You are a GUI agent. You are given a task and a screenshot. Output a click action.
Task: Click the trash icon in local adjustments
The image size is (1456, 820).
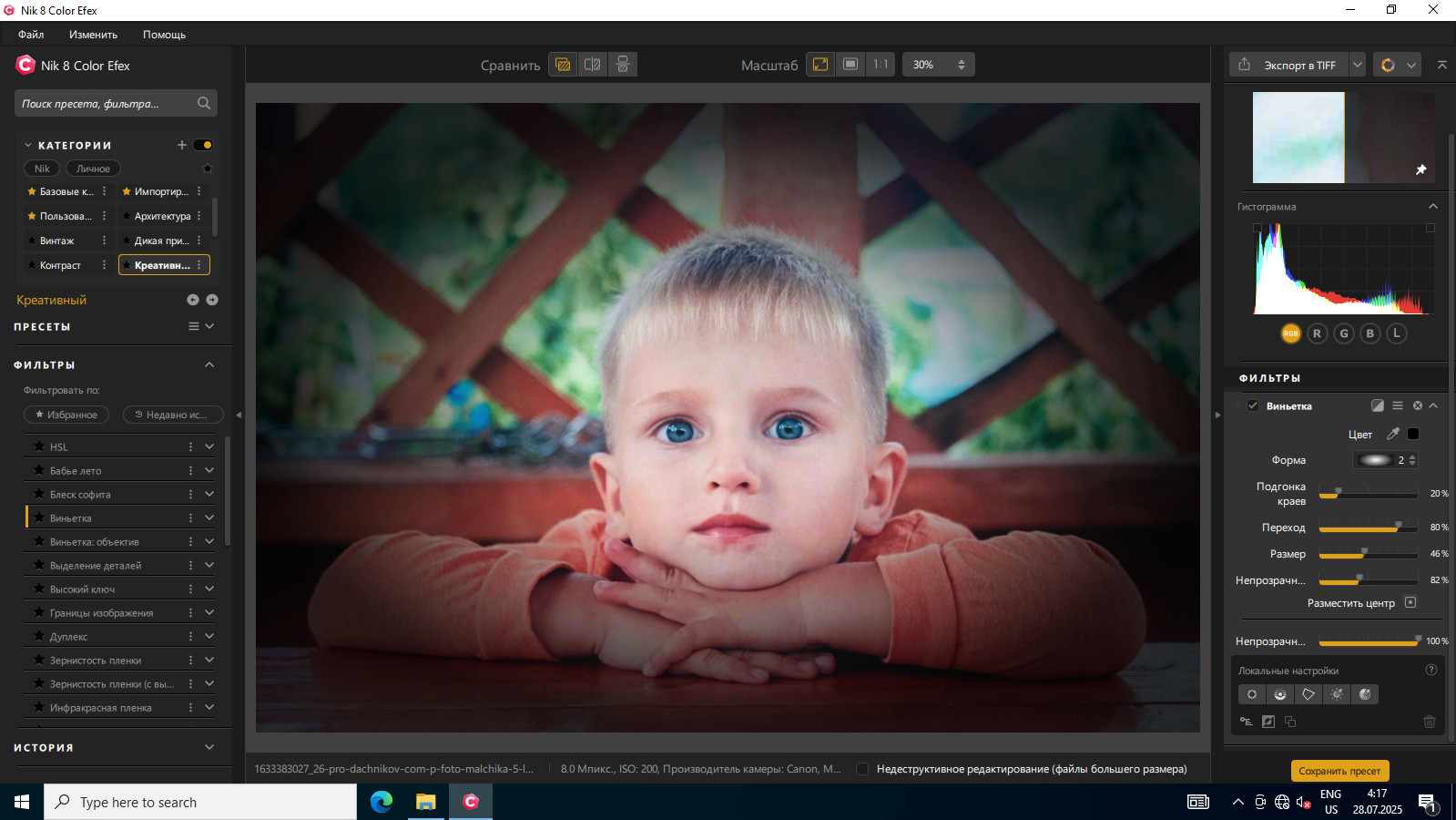click(1430, 722)
